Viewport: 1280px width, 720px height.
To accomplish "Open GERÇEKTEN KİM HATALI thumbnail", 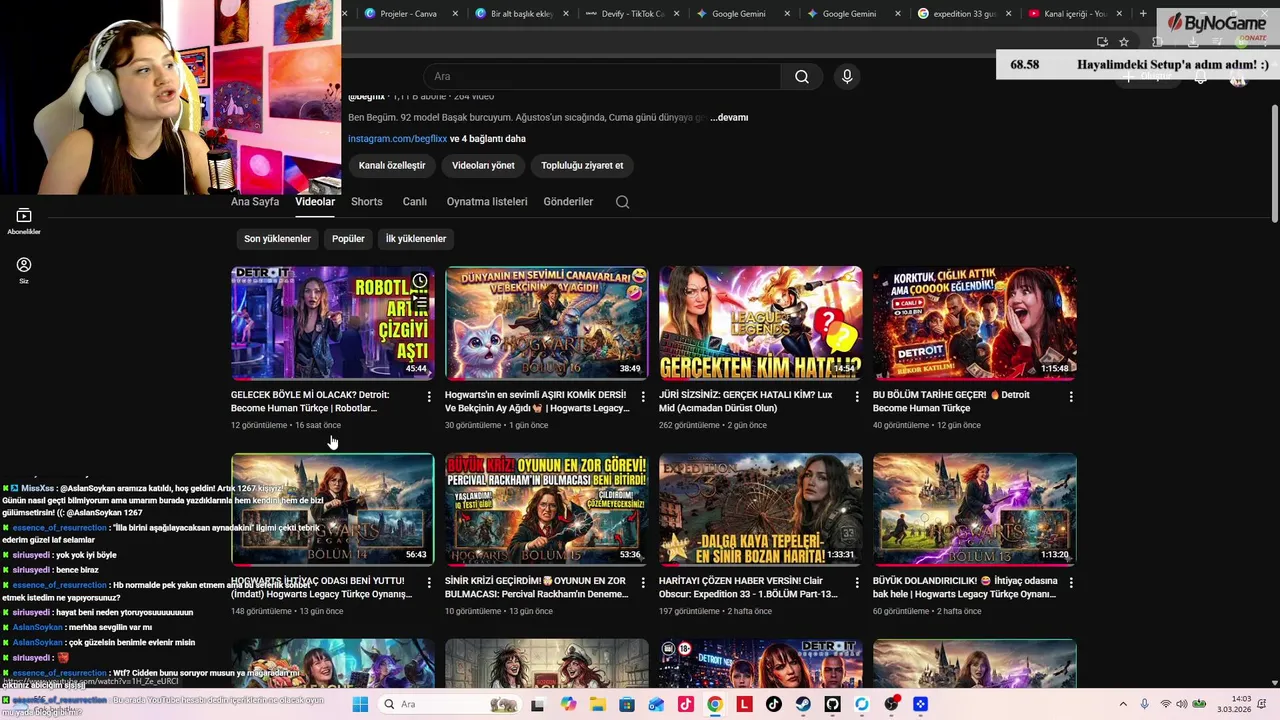I will tap(760, 323).
